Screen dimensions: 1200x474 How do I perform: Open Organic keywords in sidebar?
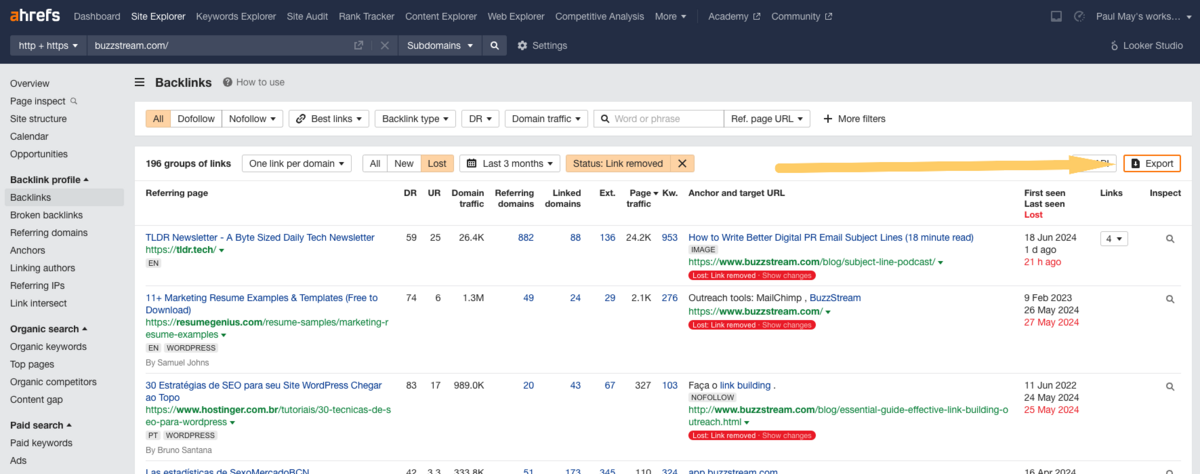48,347
